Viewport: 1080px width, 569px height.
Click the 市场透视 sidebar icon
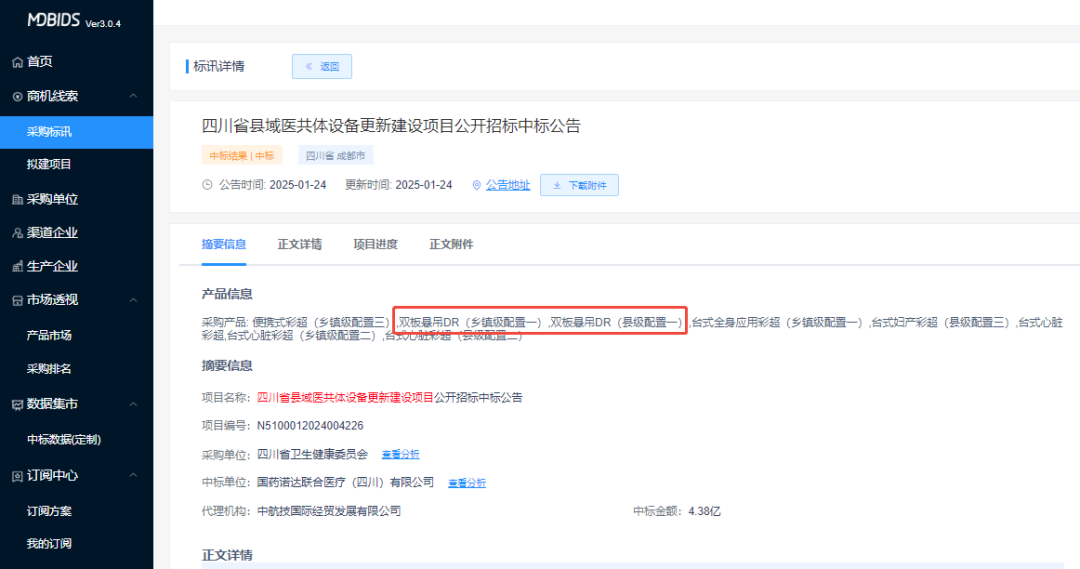[x=17, y=300]
